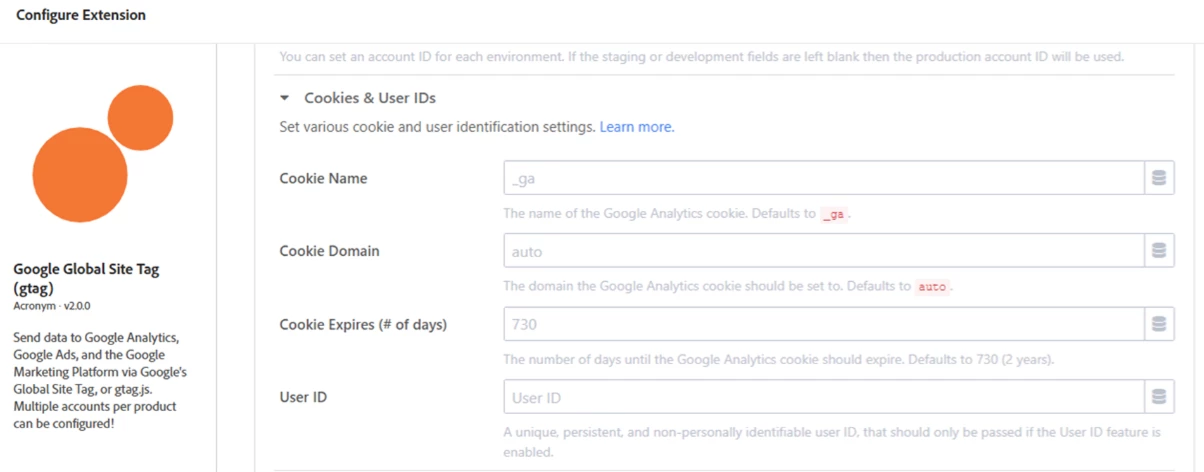Click the red auto default code snippet
Viewport: 1204px width, 472px height.
931,287
